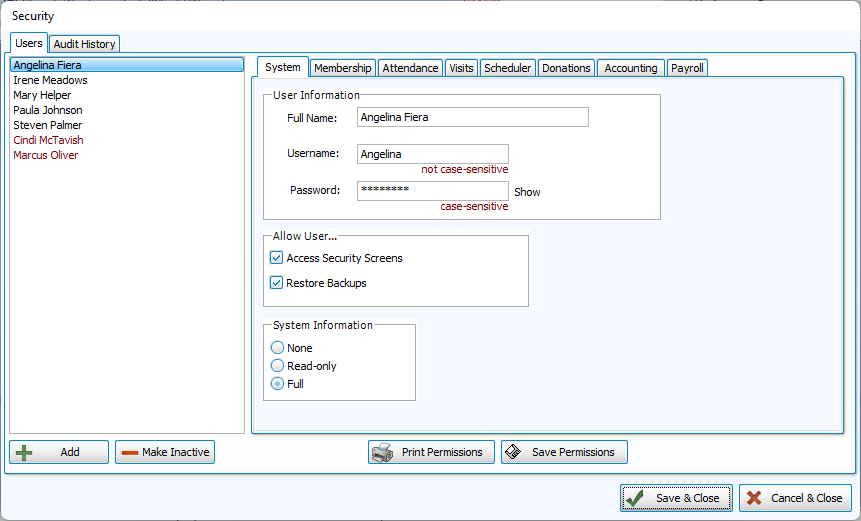Click the green checkmark Save & Close icon
Screen dimensions: 861x521
click(636, 498)
